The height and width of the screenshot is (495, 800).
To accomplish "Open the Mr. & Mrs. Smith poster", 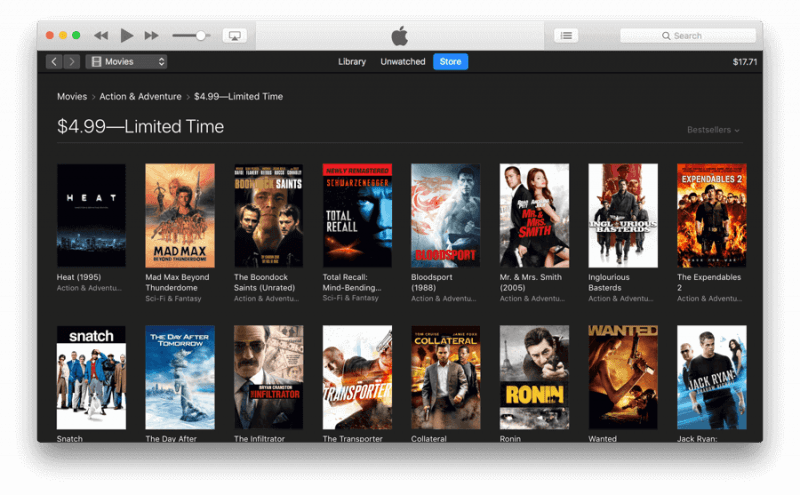I will pyautogui.click(x=534, y=215).
